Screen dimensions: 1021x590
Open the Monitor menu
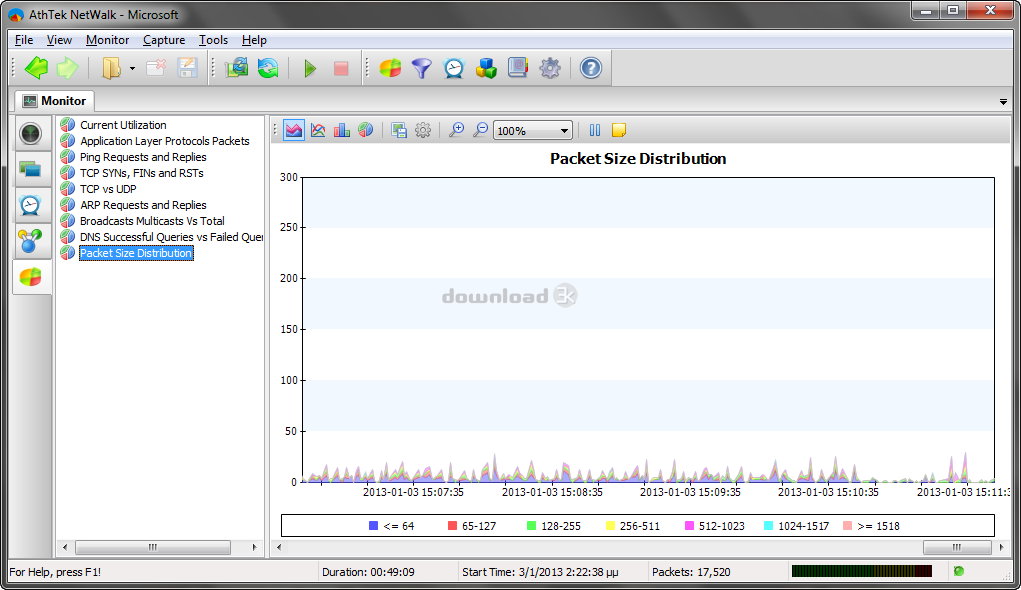[x=107, y=40]
